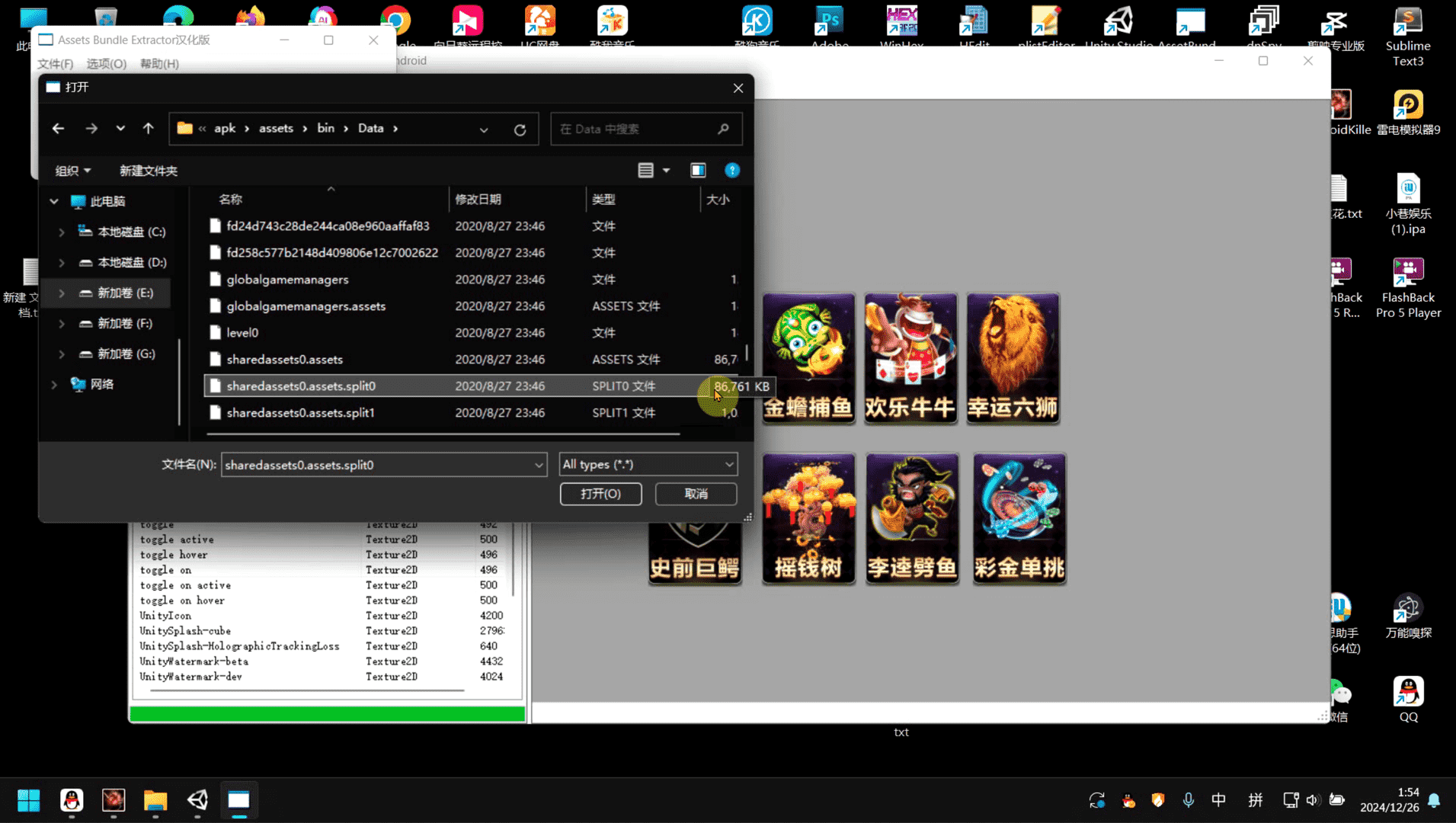Open QQ from the taskbar

coord(72,800)
